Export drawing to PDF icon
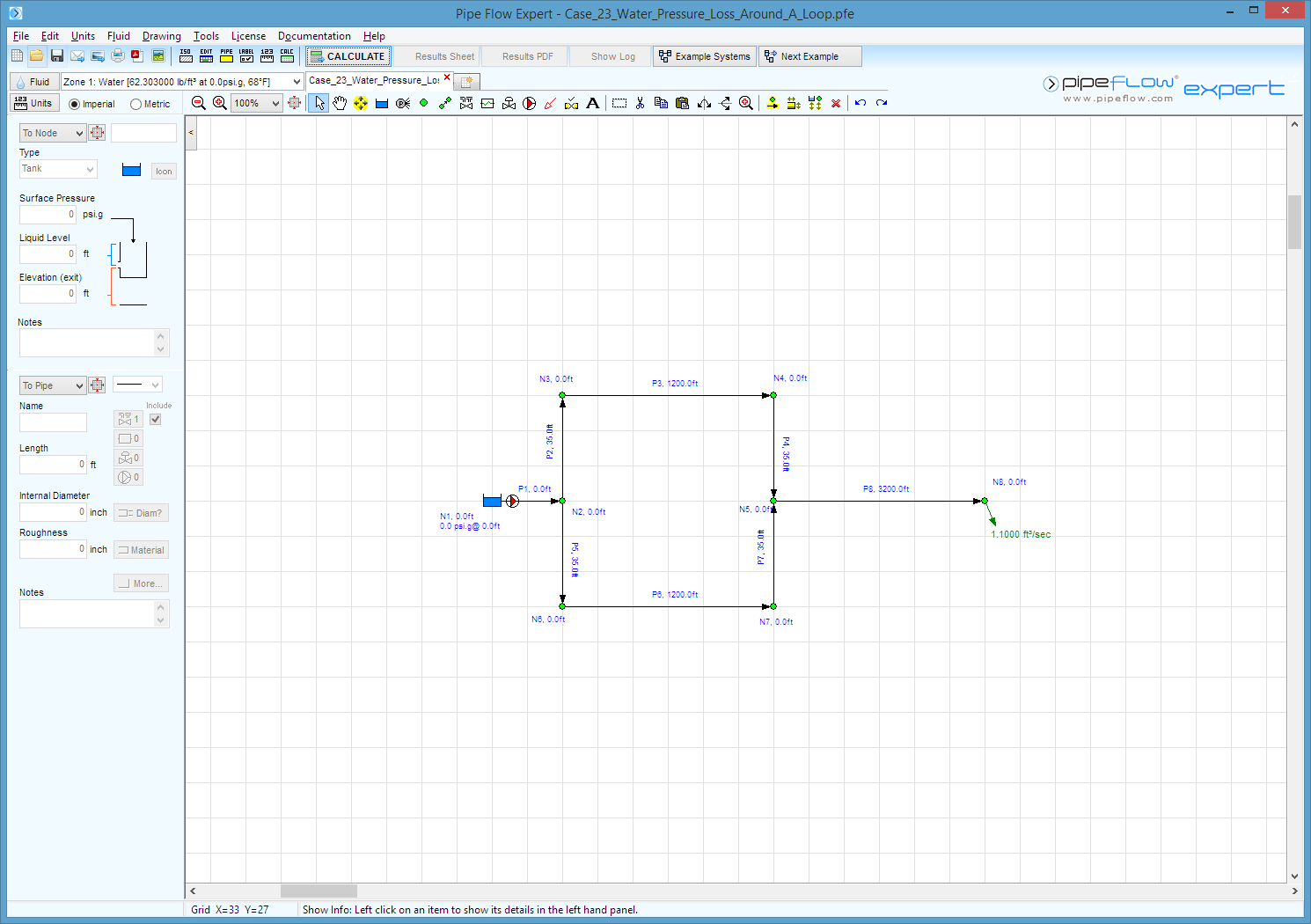Screen dimensions: 1311x924 [137, 55]
